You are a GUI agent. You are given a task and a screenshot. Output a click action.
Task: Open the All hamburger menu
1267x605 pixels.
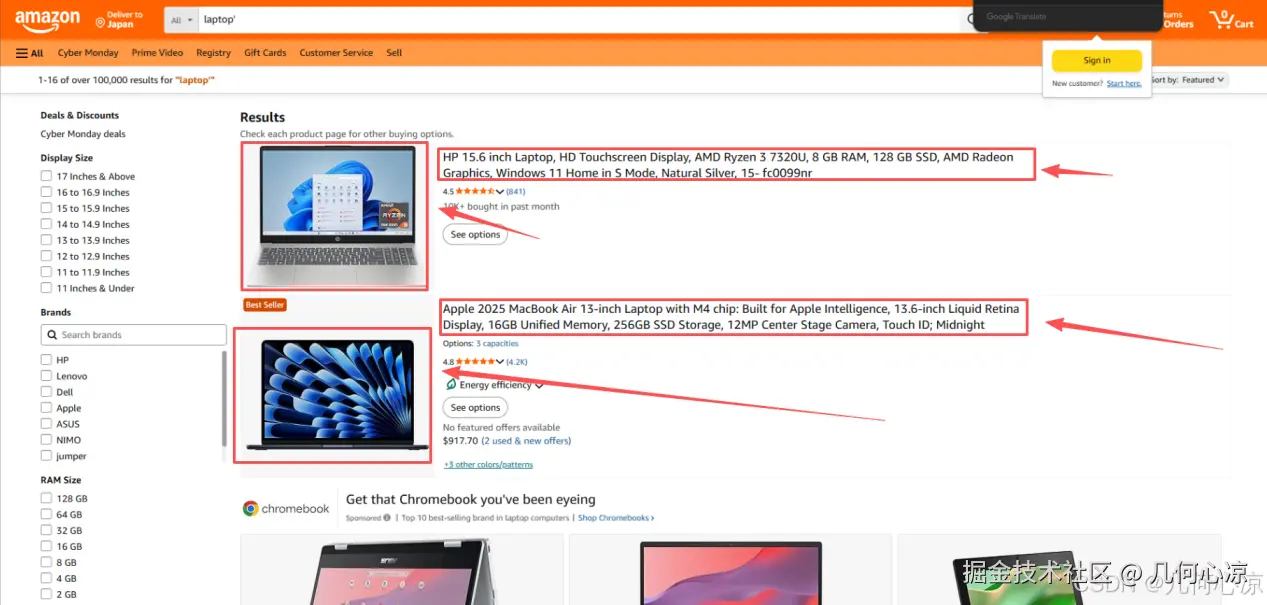coord(29,53)
